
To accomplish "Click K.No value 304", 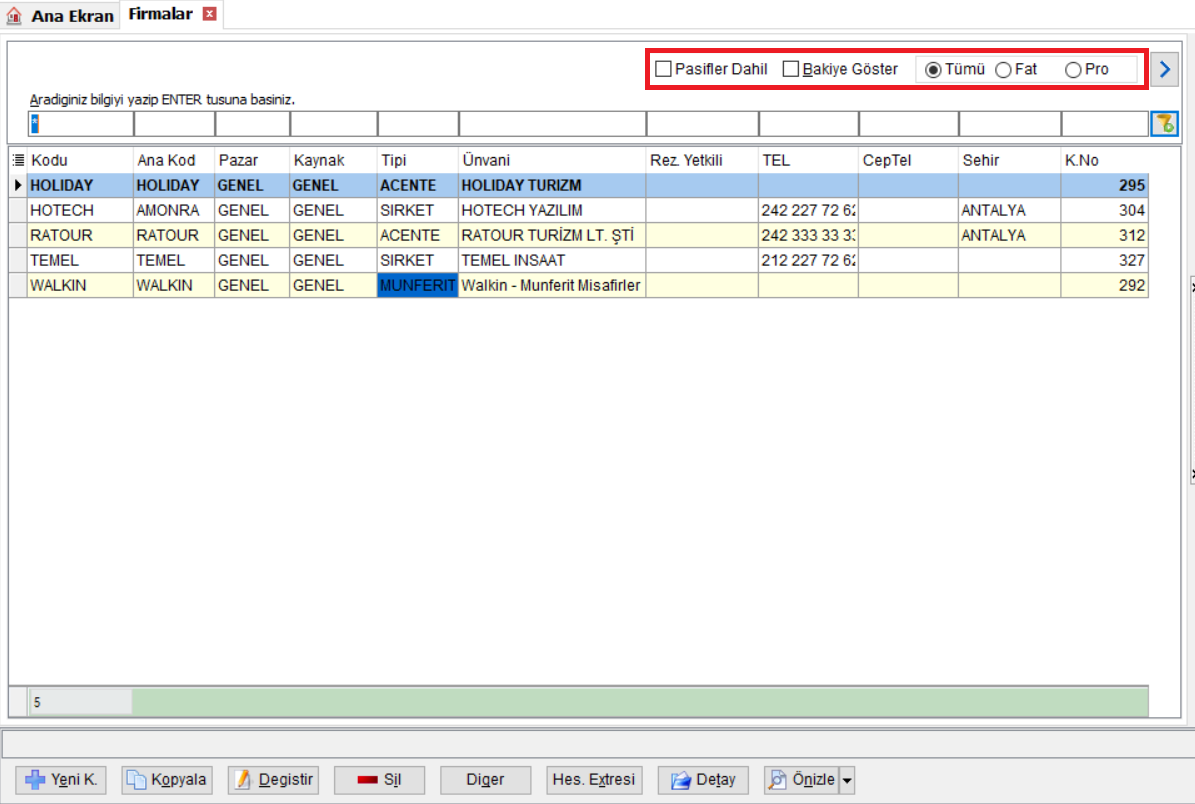I will [x=1104, y=210].
